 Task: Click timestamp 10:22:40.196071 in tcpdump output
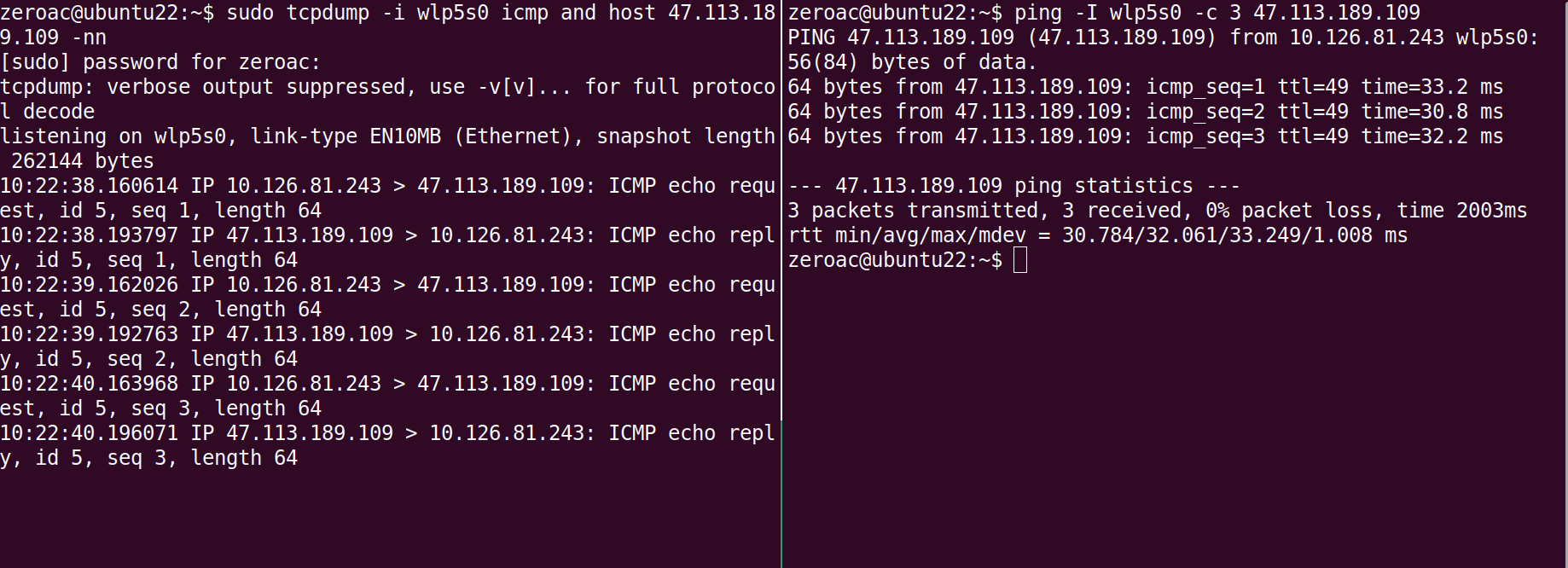pyautogui.click(x=89, y=433)
